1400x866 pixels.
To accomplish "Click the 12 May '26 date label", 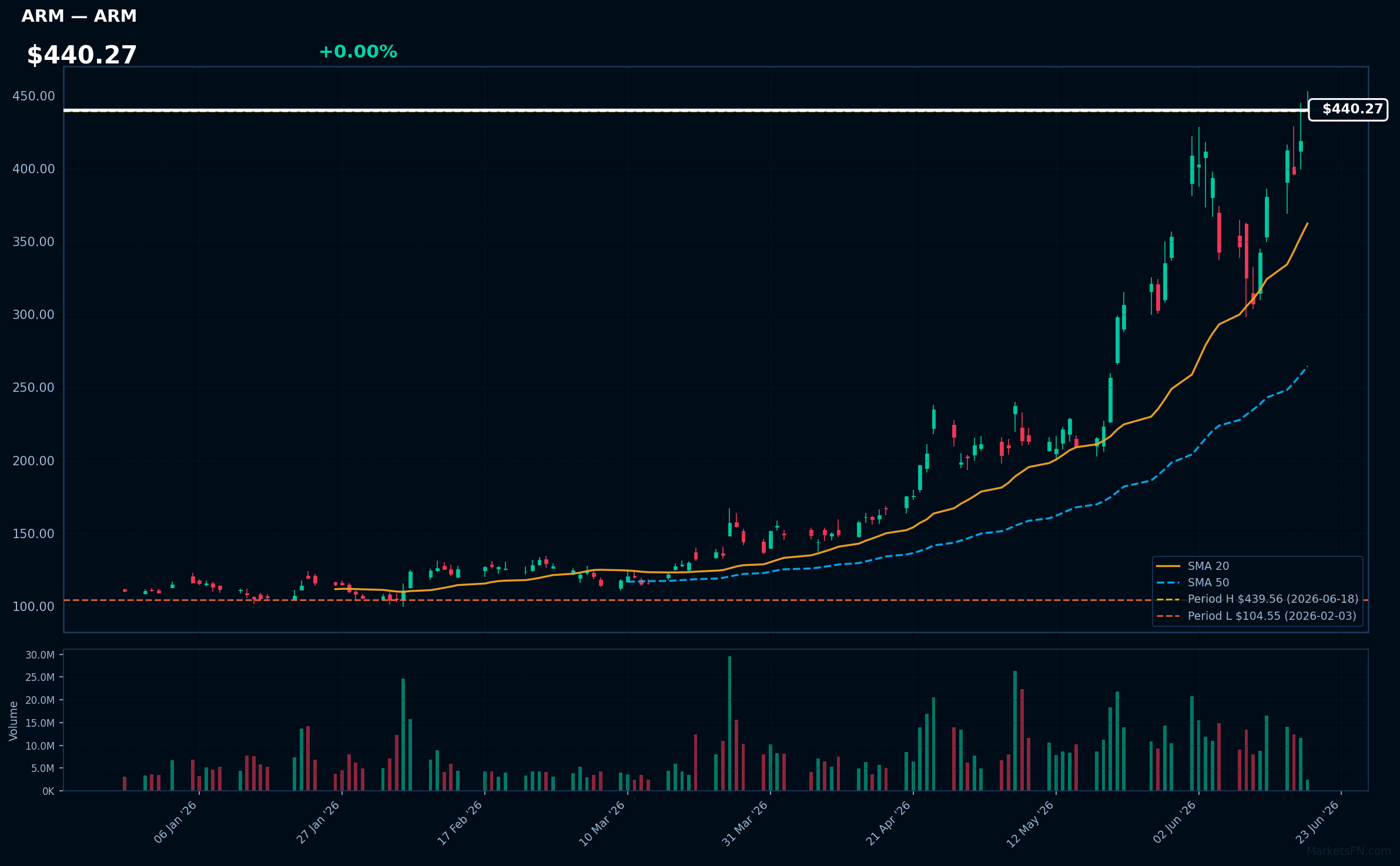I will pos(1030,824).
